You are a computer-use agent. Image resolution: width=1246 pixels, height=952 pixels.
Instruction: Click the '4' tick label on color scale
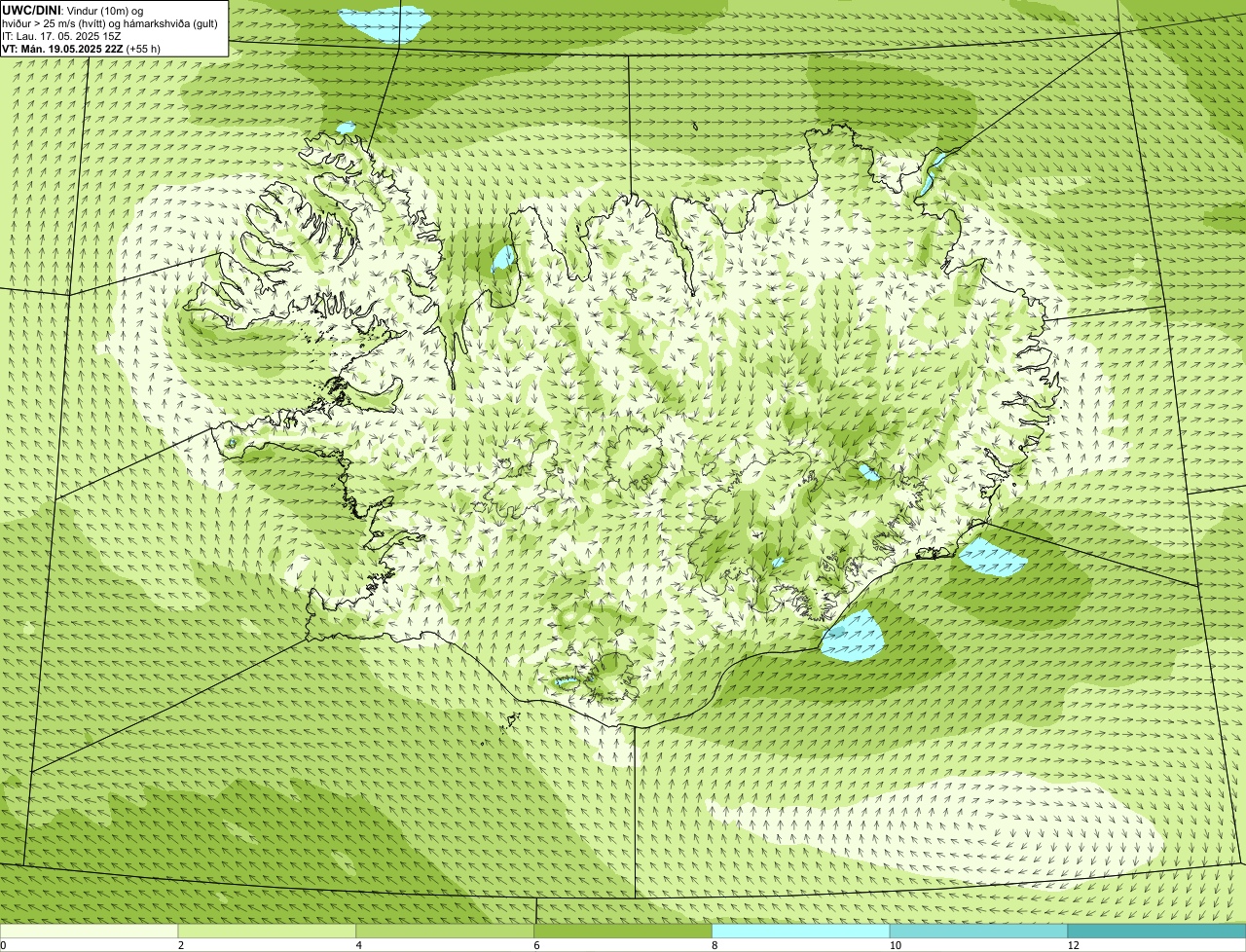(x=359, y=945)
